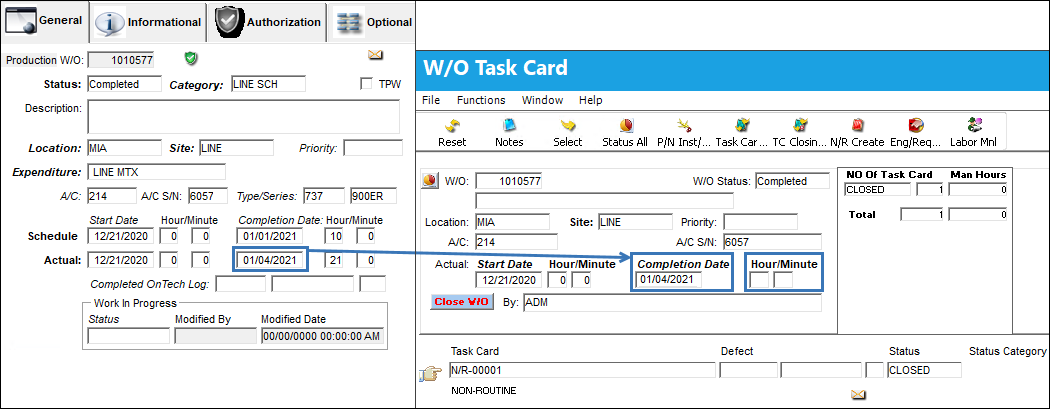The width and height of the screenshot is (1050, 409).
Task: Click the Work In Progress Status field
Action: tap(129, 336)
